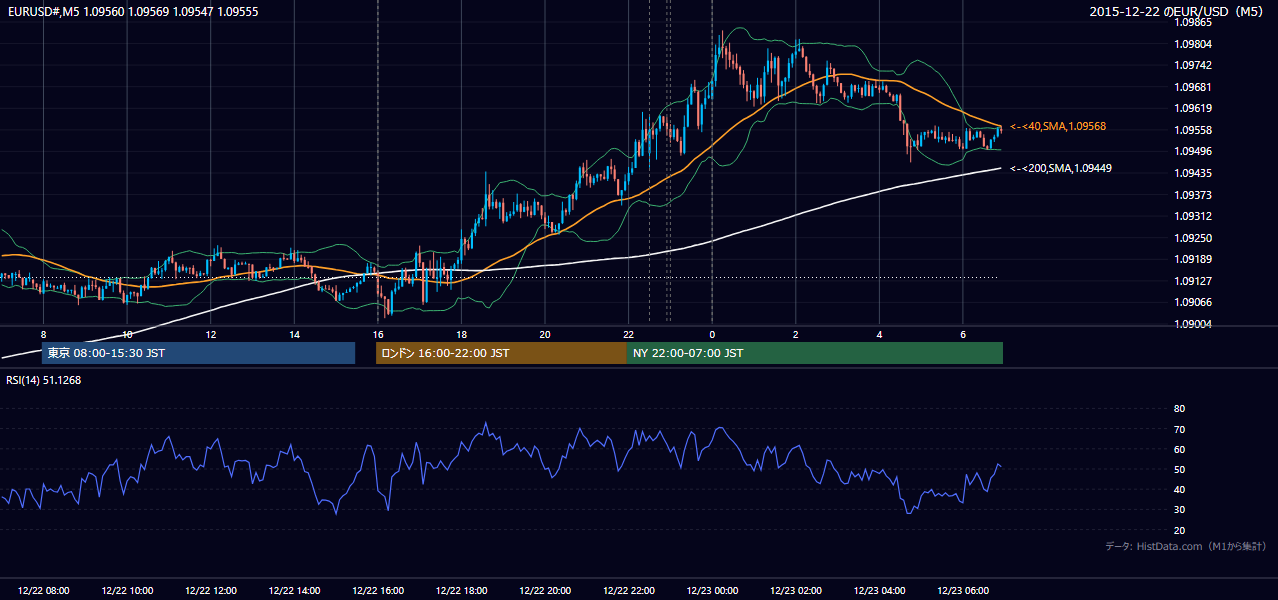Viewport: 1278px width, 600px height.
Task: Click the 12/22 12:00 bottom time label
Action: (211, 590)
